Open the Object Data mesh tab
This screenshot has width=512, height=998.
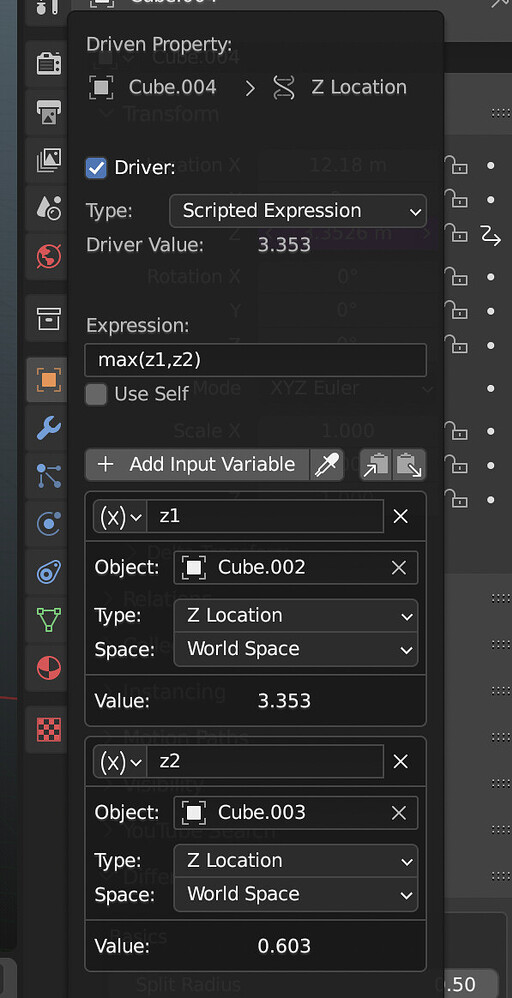click(48, 619)
